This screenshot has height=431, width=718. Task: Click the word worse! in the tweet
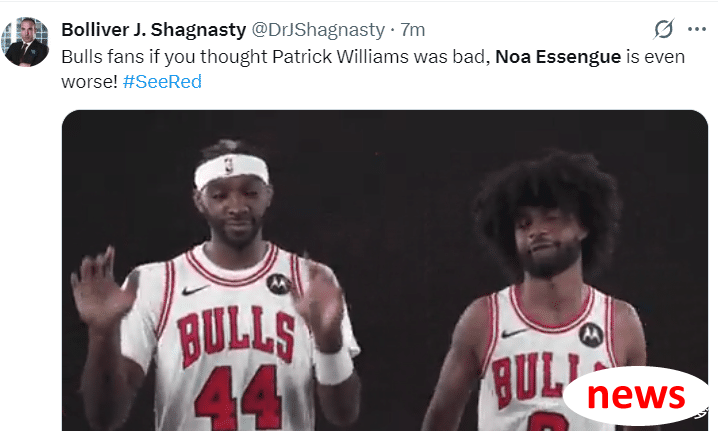(89, 82)
